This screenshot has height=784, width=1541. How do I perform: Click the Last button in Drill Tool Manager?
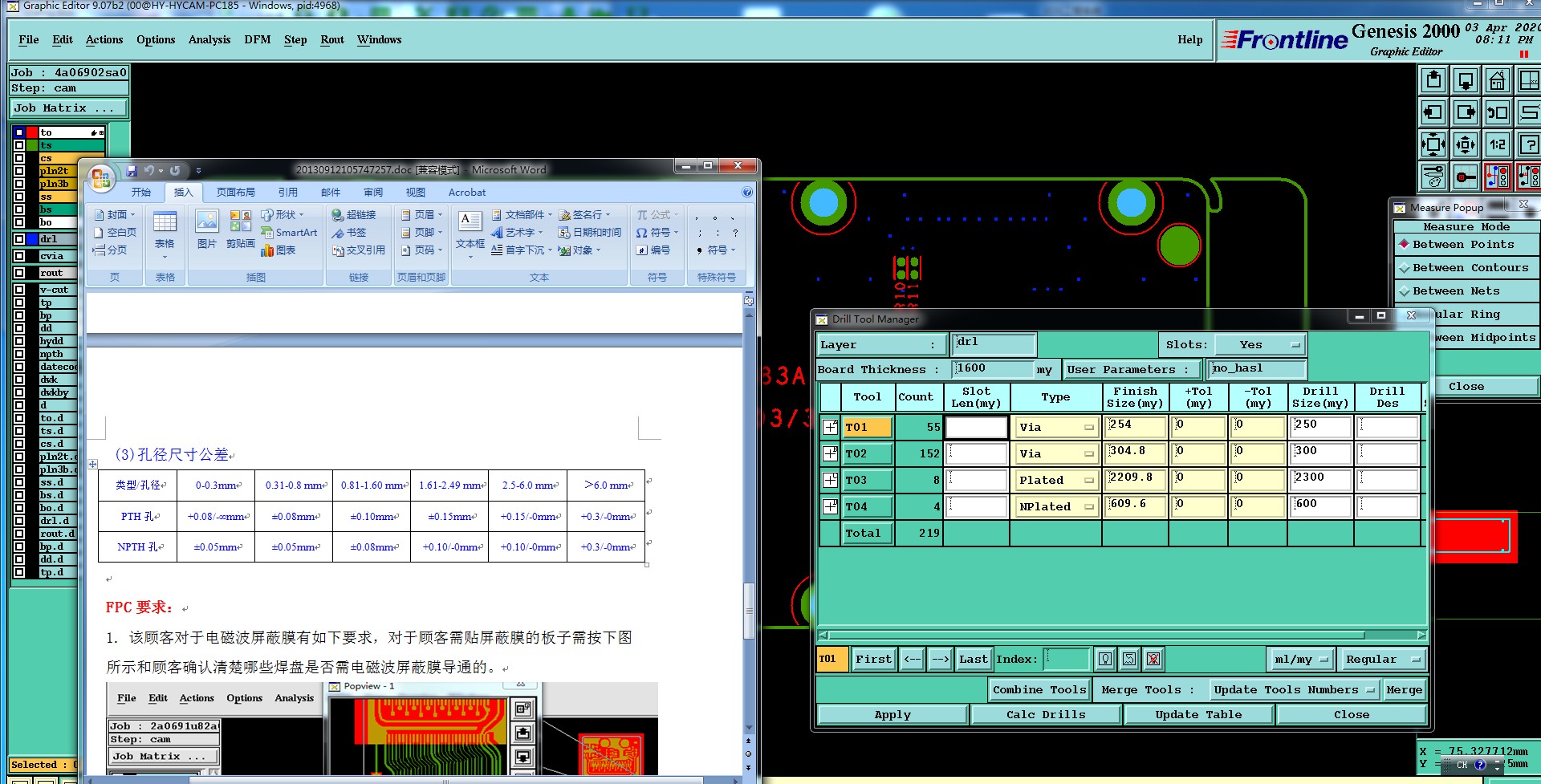click(x=974, y=660)
